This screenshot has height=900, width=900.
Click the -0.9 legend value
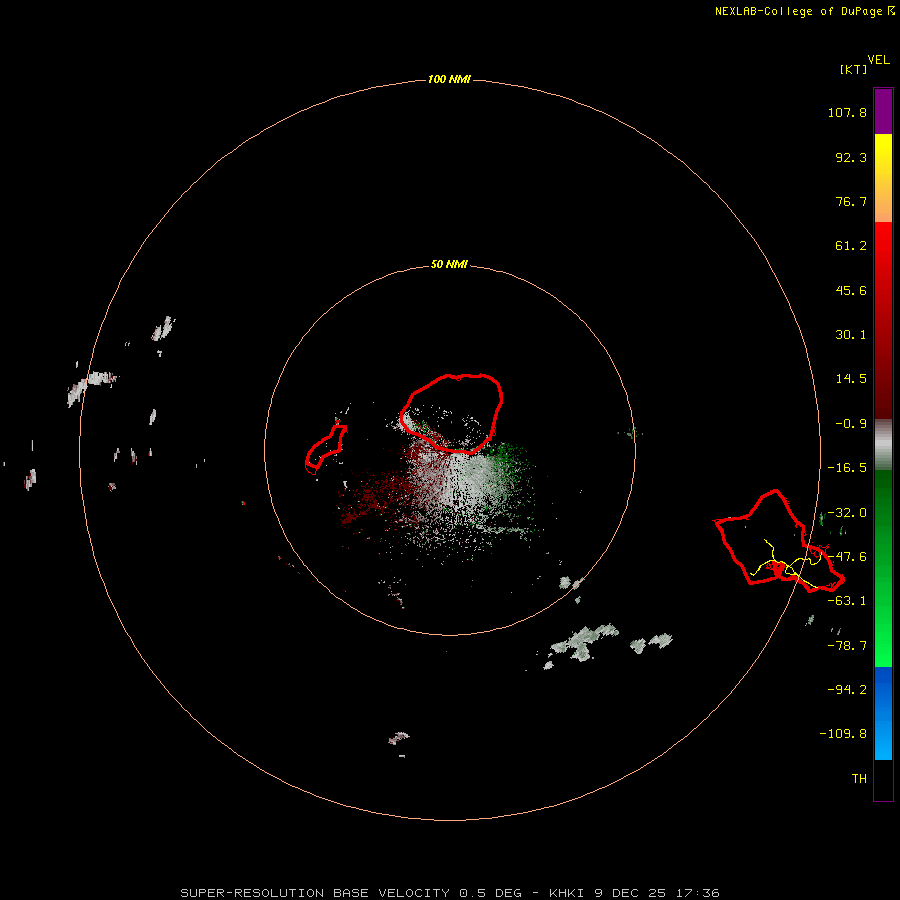851,424
